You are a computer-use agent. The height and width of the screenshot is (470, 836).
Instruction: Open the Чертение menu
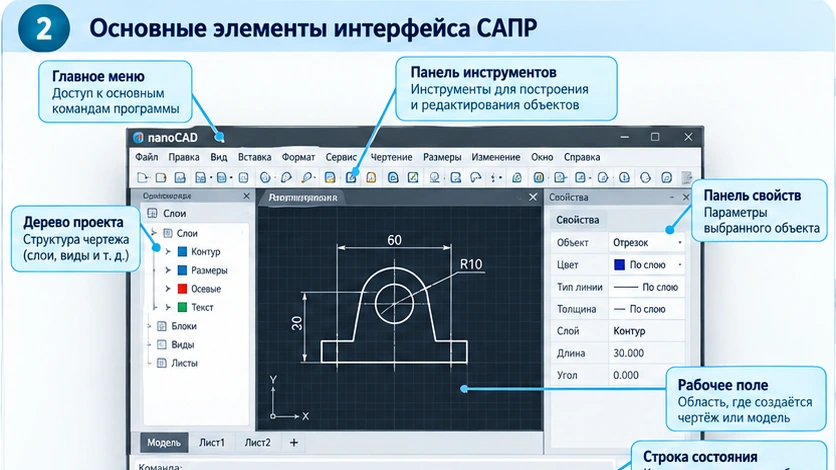click(x=391, y=157)
